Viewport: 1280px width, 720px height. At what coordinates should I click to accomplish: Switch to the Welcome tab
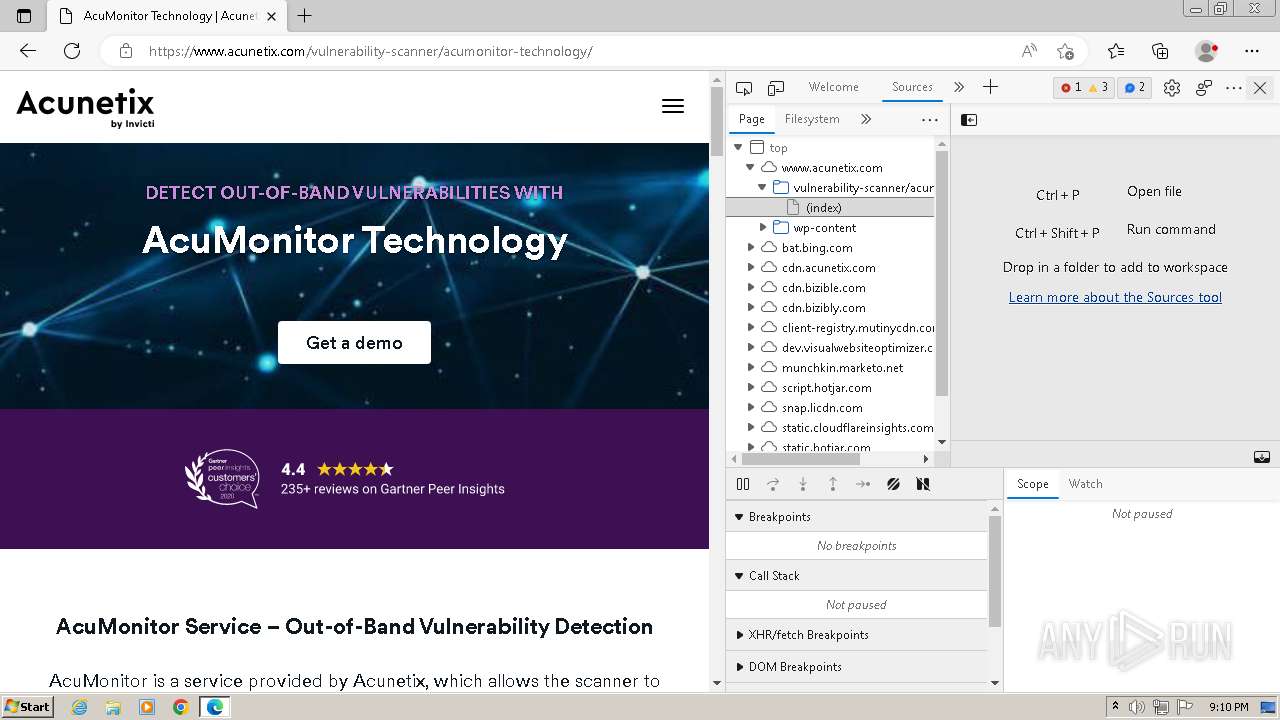click(x=834, y=87)
